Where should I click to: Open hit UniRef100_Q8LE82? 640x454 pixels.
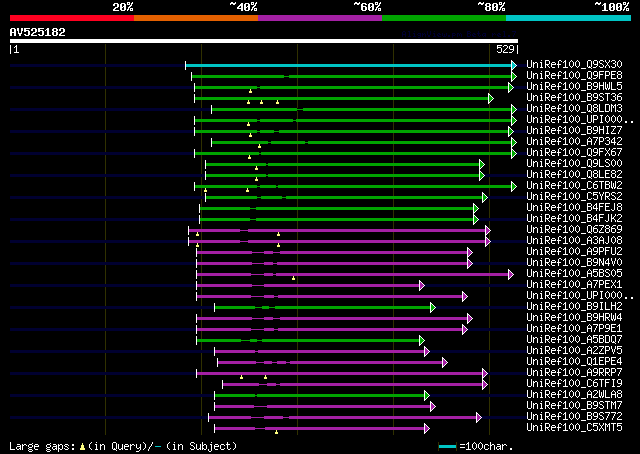pyautogui.click(x=574, y=174)
